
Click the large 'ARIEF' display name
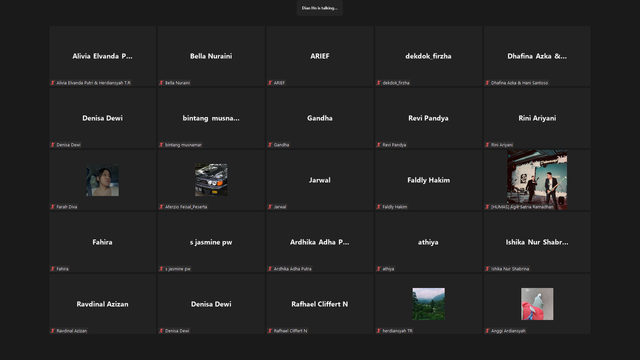[x=320, y=56]
